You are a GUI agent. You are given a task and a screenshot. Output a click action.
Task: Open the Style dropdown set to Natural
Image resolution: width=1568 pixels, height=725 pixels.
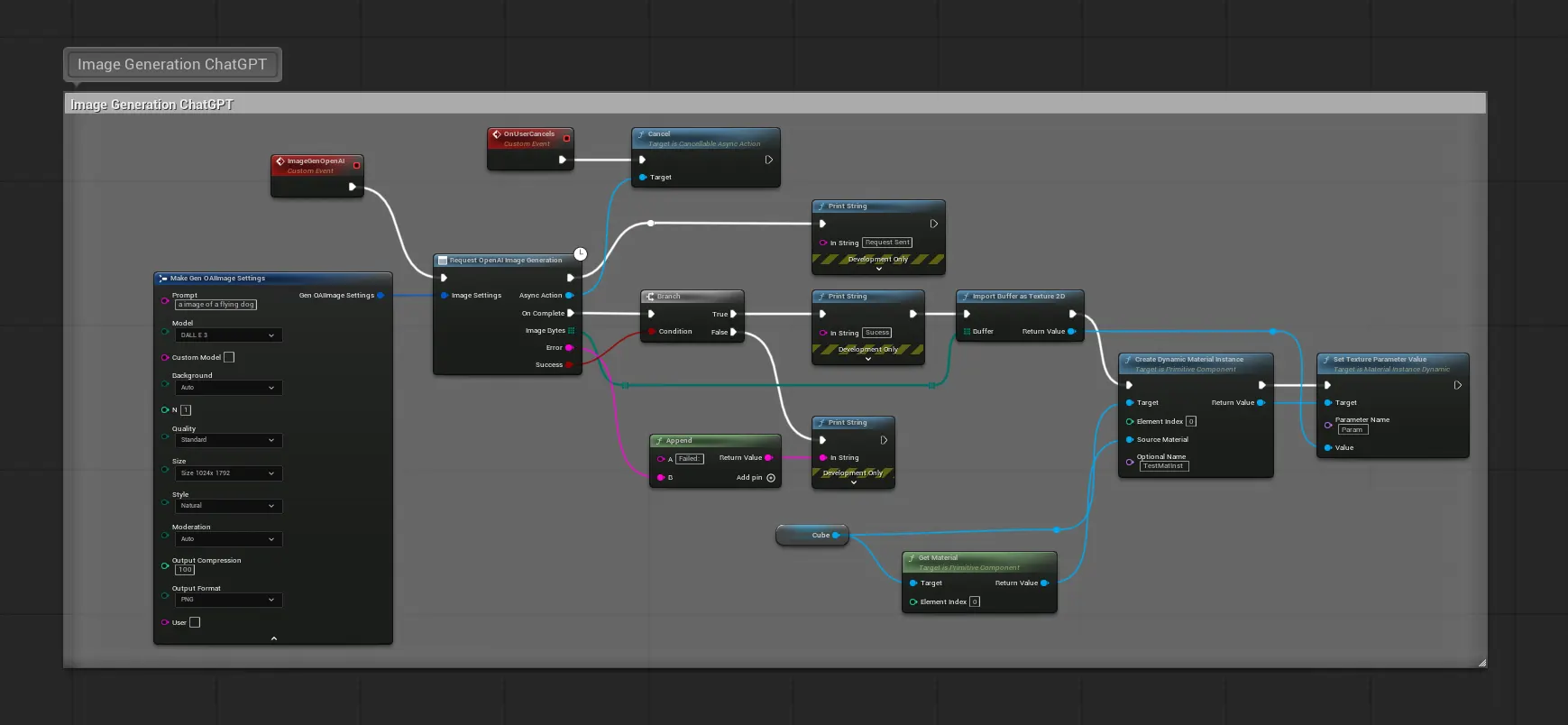228,506
